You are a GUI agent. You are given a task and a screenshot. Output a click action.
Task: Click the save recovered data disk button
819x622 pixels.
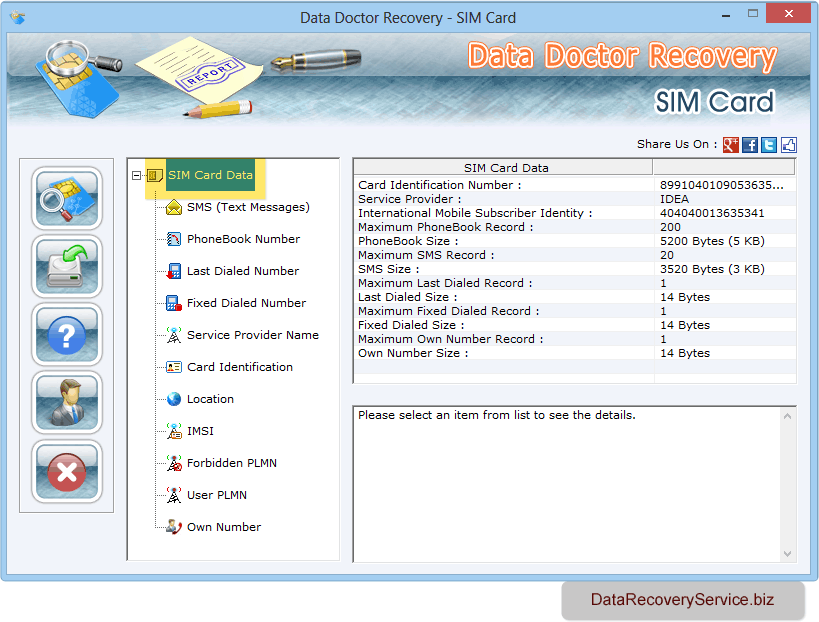[x=67, y=266]
